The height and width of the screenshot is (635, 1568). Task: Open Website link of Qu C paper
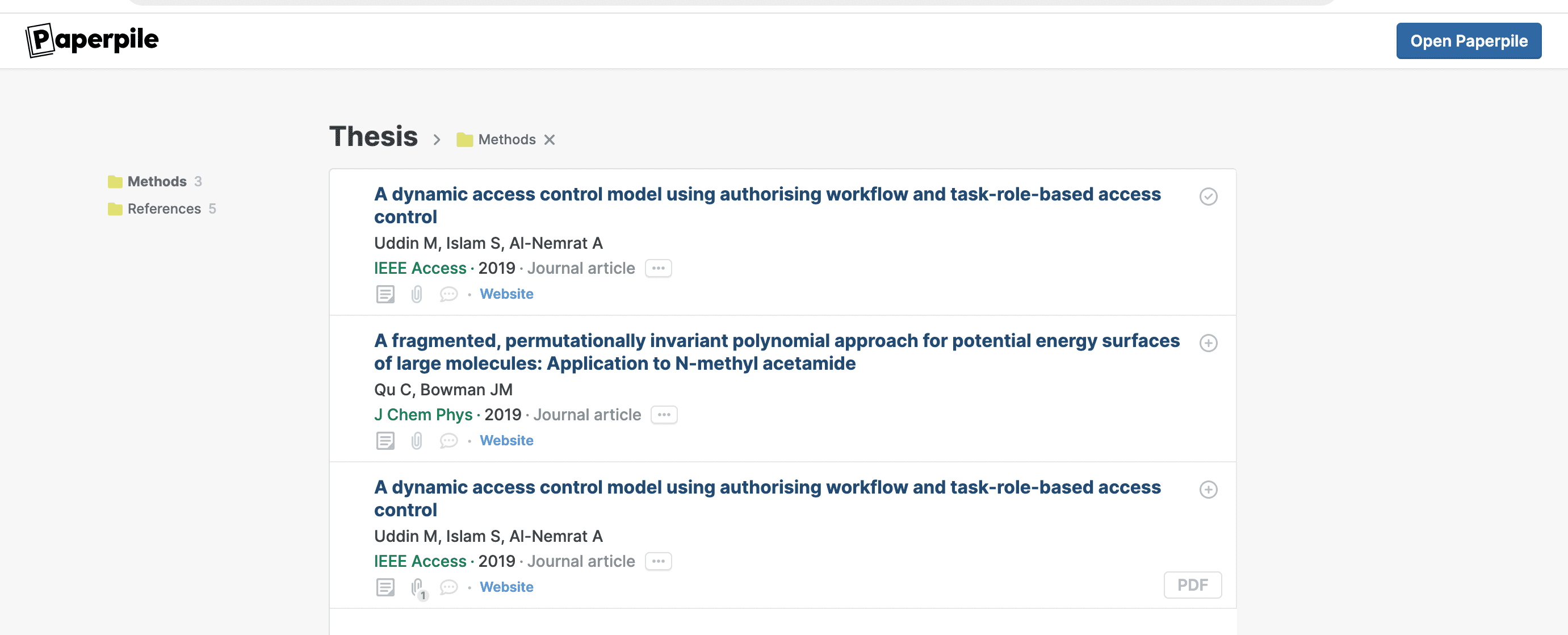[506, 440]
